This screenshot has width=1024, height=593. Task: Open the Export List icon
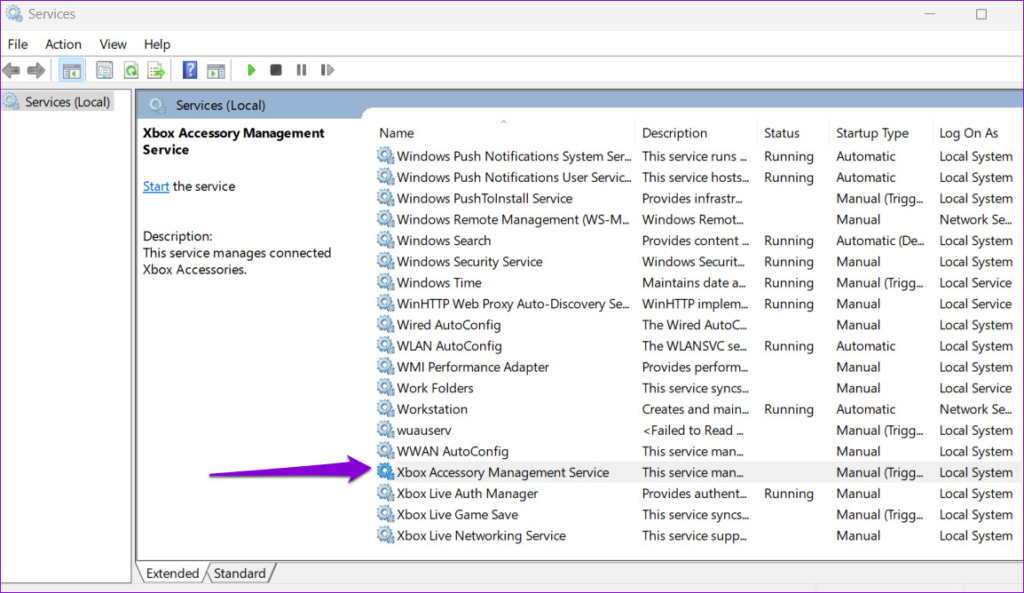[x=155, y=70]
